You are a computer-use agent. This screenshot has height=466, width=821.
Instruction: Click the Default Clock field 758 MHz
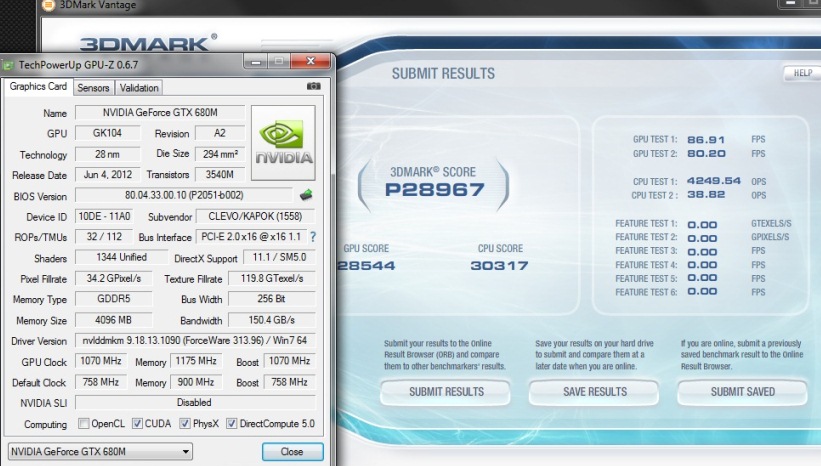click(101, 382)
